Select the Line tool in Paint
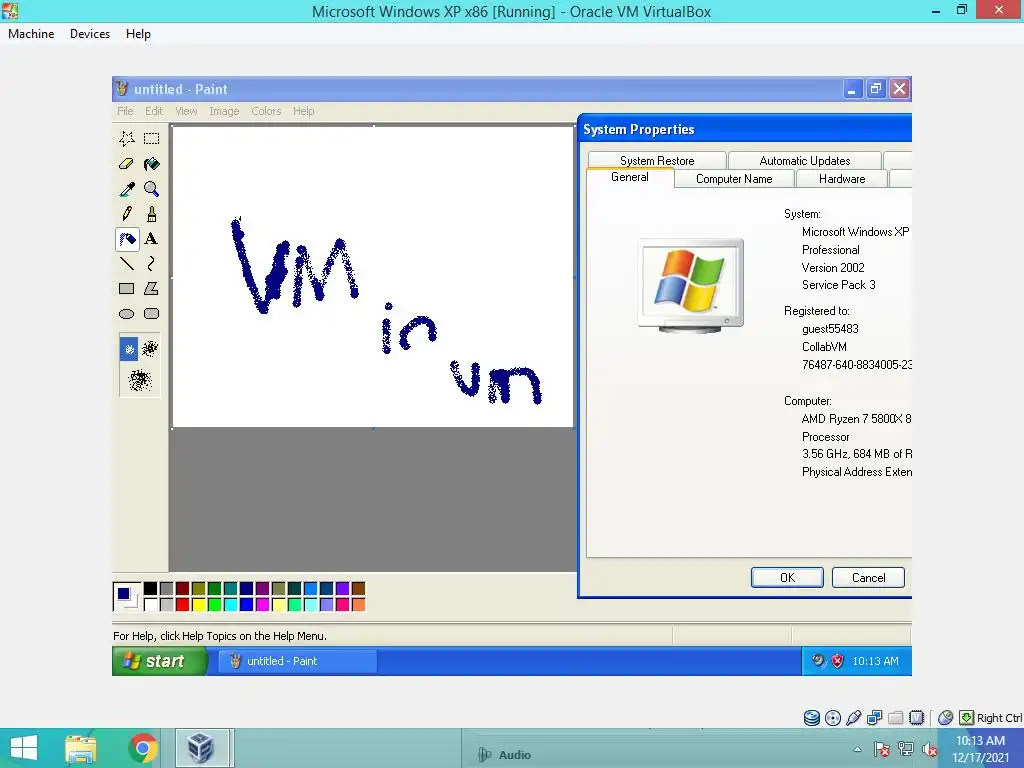The image size is (1024, 768). 127,264
